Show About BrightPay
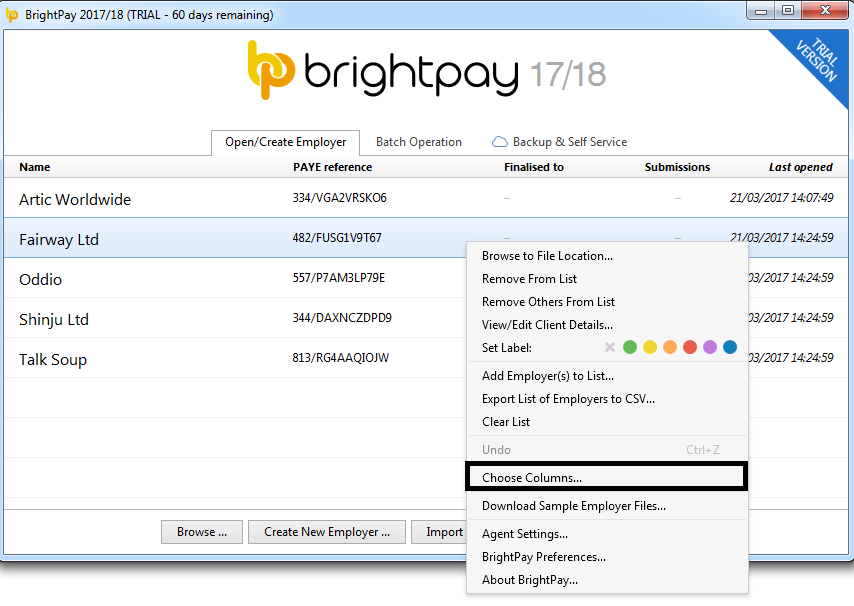The image size is (854, 606). (x=607, y=580)
